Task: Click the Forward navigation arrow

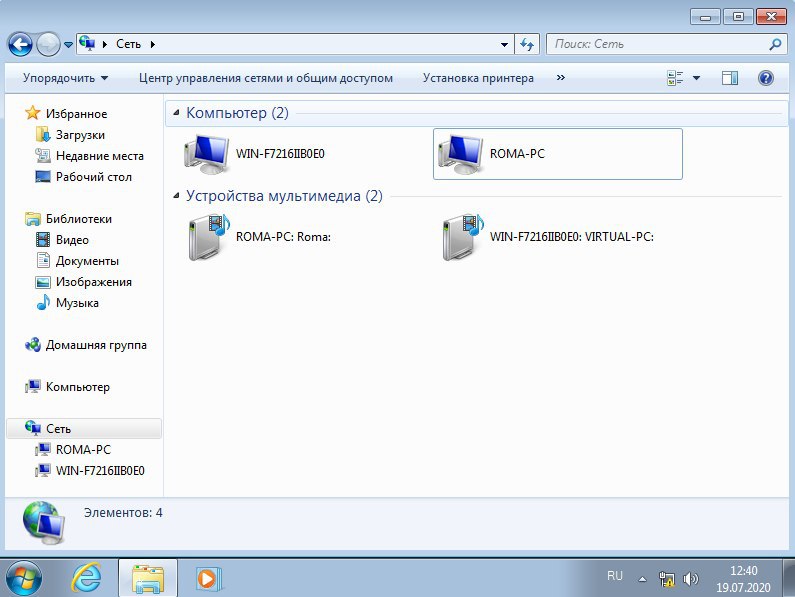Action: [49, 45]
